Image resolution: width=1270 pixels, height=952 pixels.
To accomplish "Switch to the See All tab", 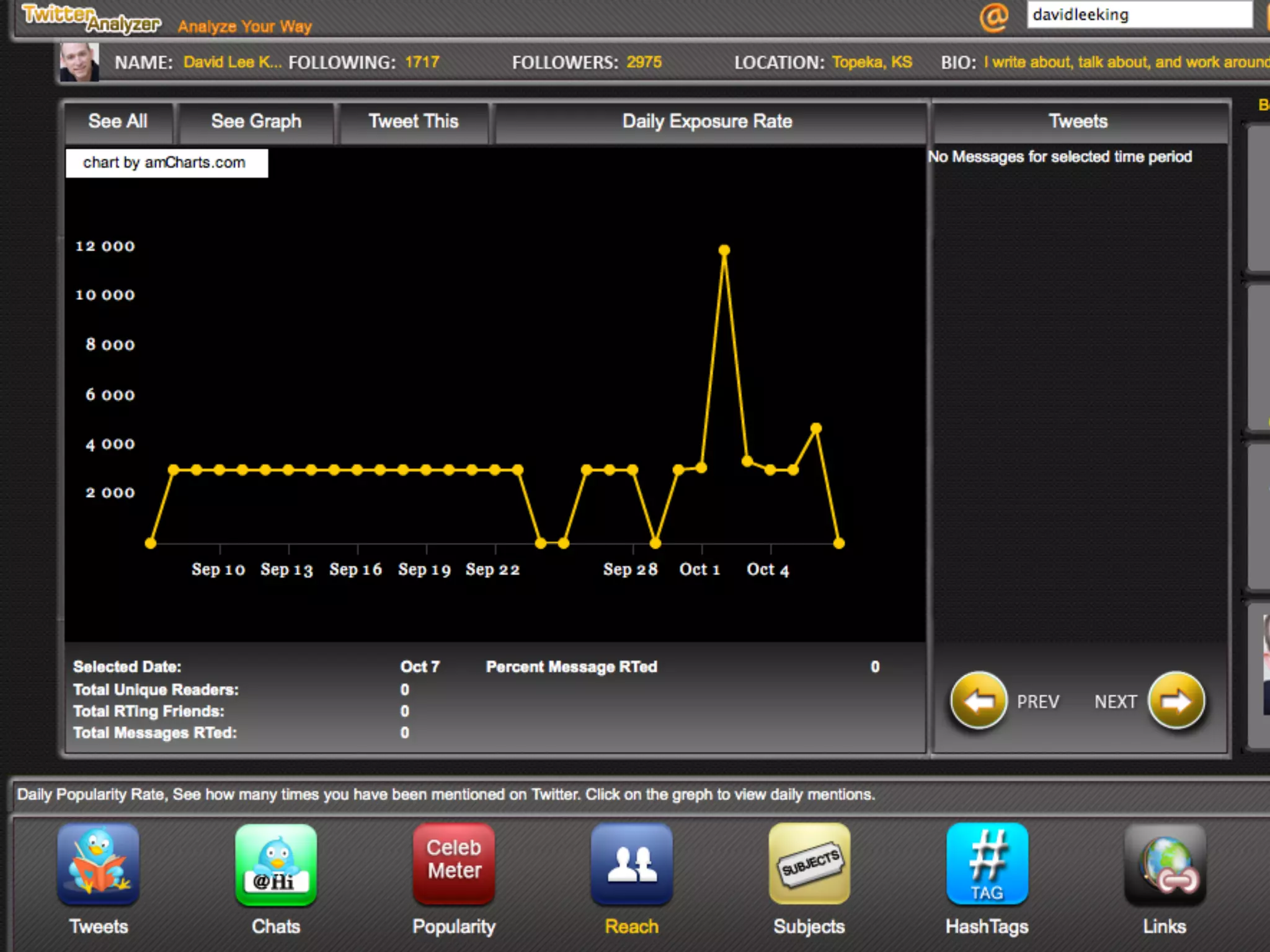I will click(x=118, y=121).
